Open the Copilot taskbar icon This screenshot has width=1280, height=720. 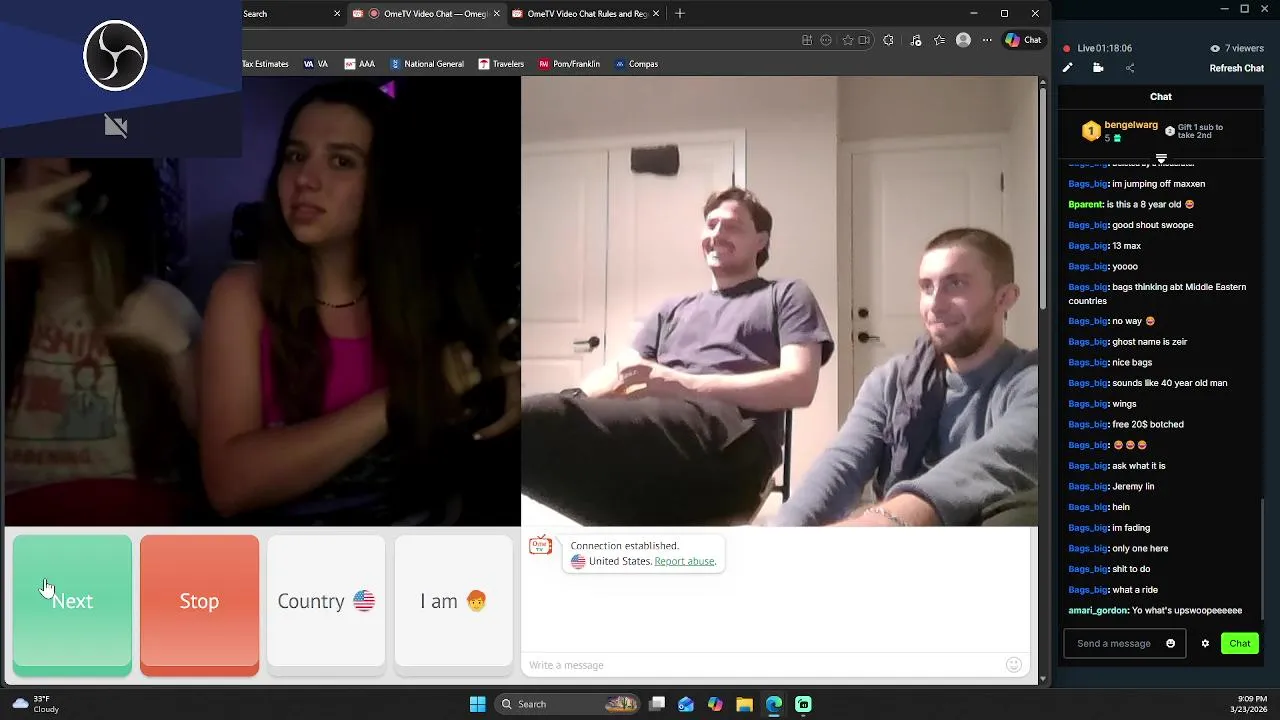click(715, 704)
